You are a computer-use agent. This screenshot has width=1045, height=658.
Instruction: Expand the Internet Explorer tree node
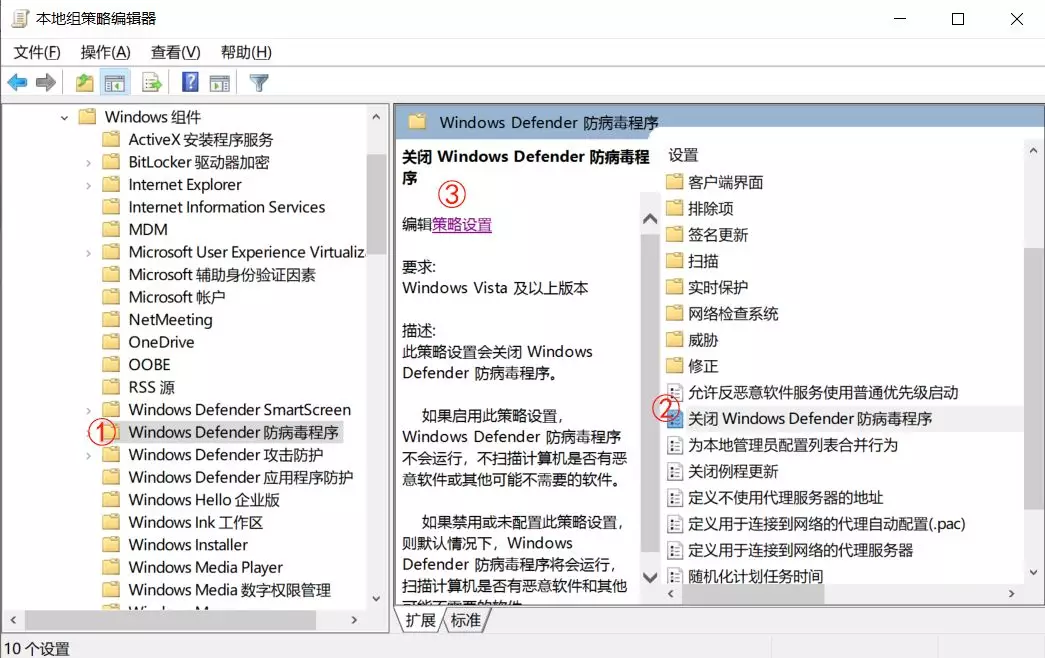click(x=88, y=185)
